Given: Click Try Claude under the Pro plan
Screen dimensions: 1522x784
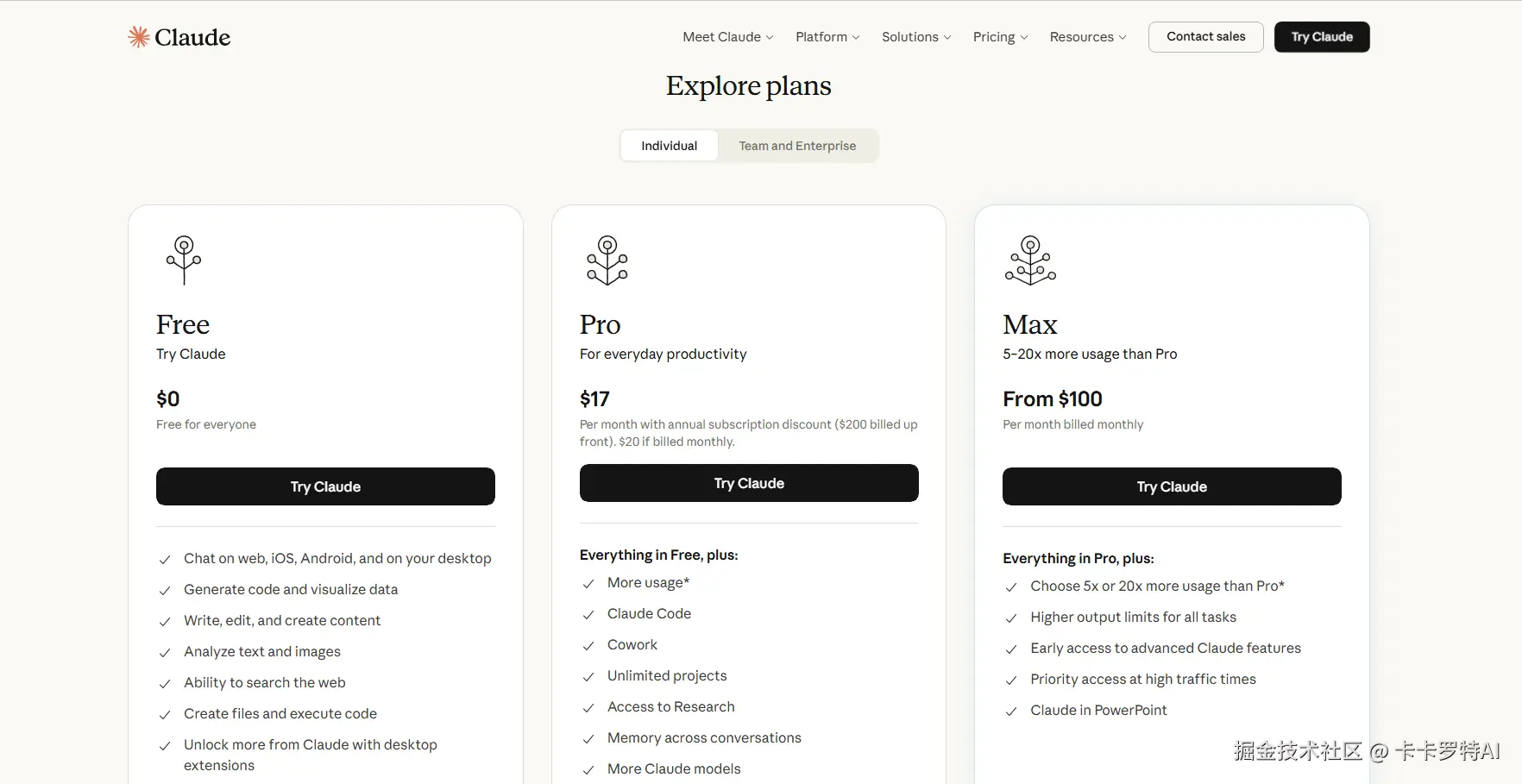Looking at the screenshot, I should pyautogui.click(x=749, y=483).
